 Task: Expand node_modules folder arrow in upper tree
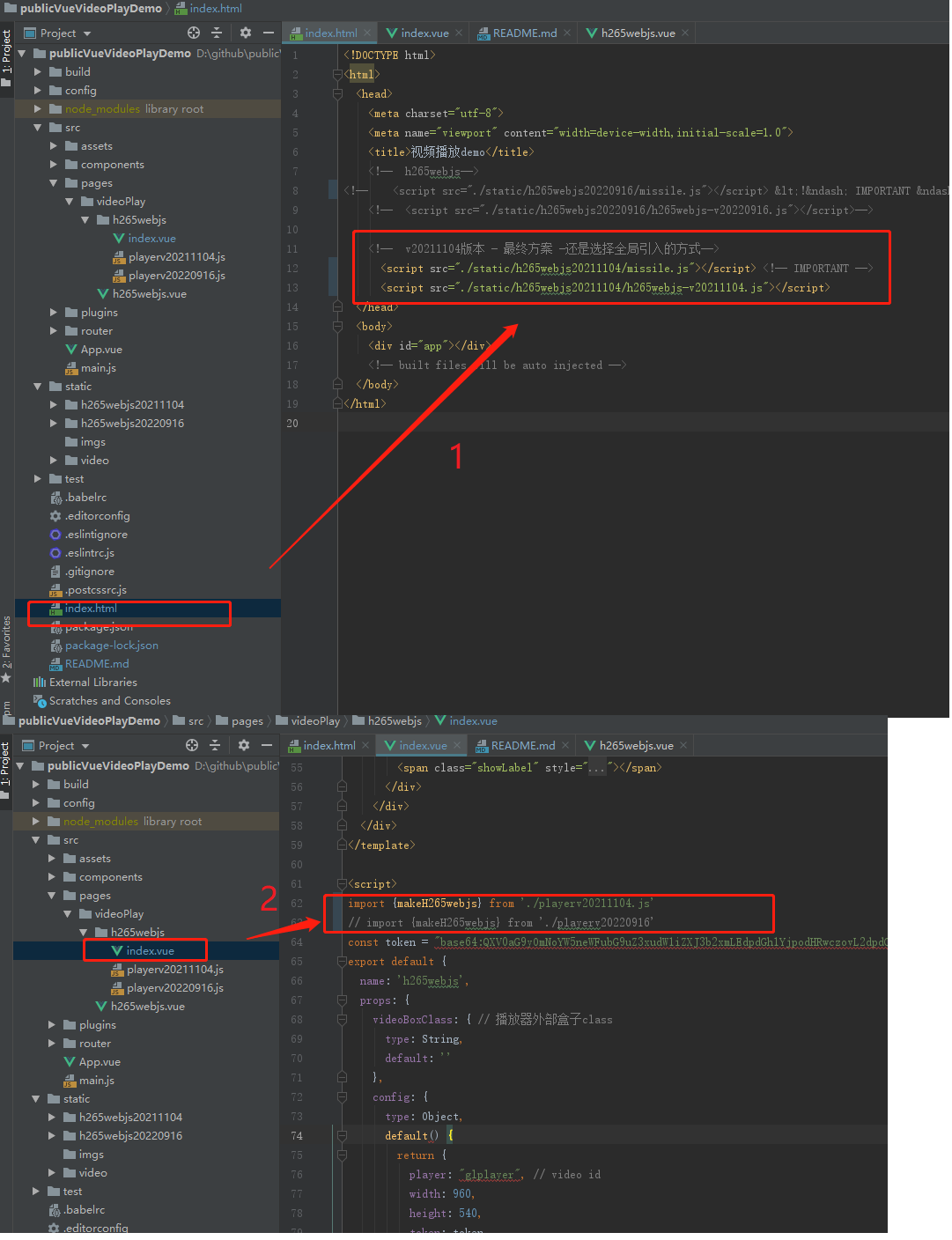(x=38, y=109)
